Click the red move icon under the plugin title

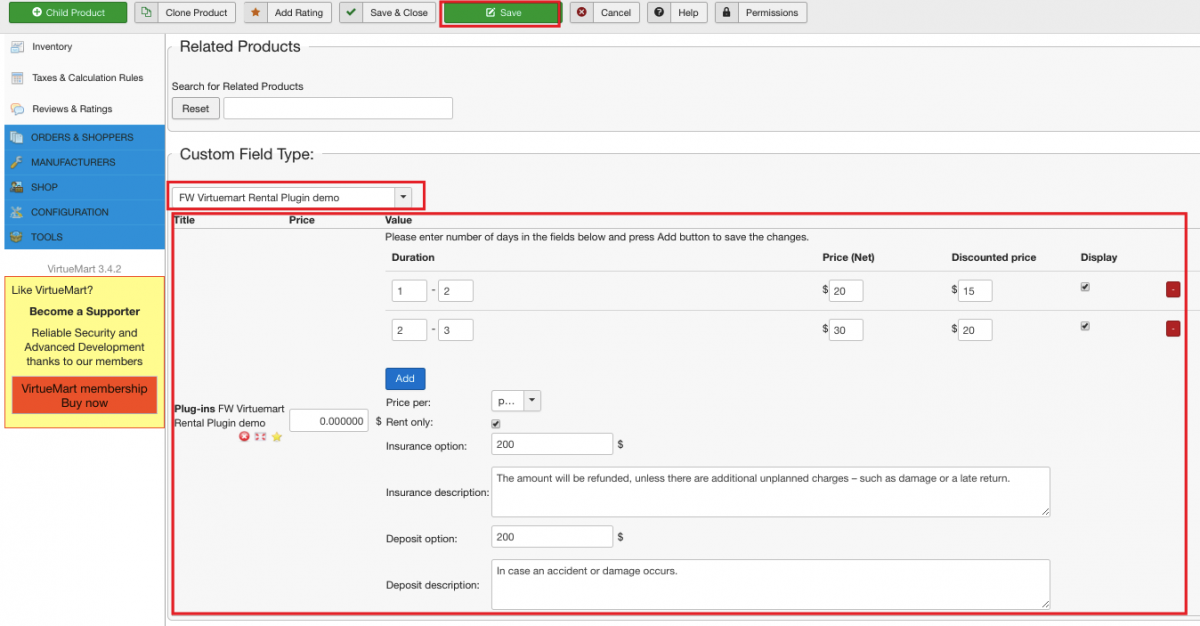260,437
